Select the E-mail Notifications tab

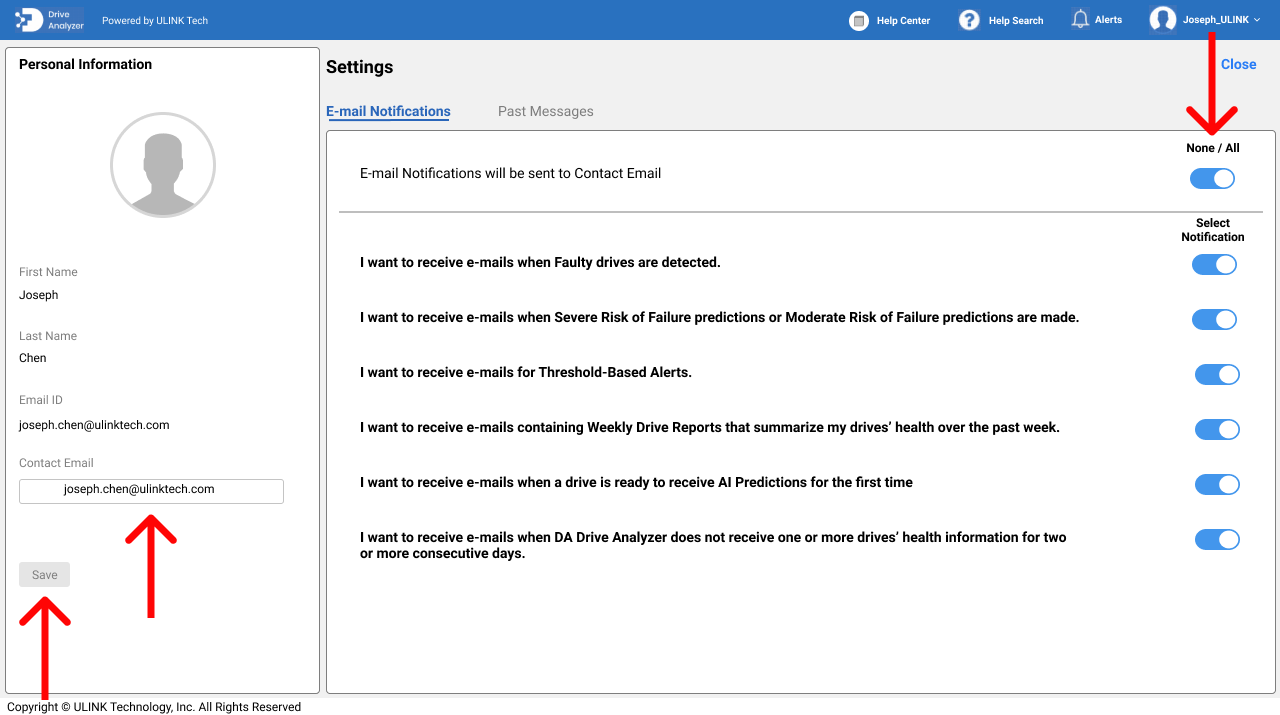[x=388, y=112]
